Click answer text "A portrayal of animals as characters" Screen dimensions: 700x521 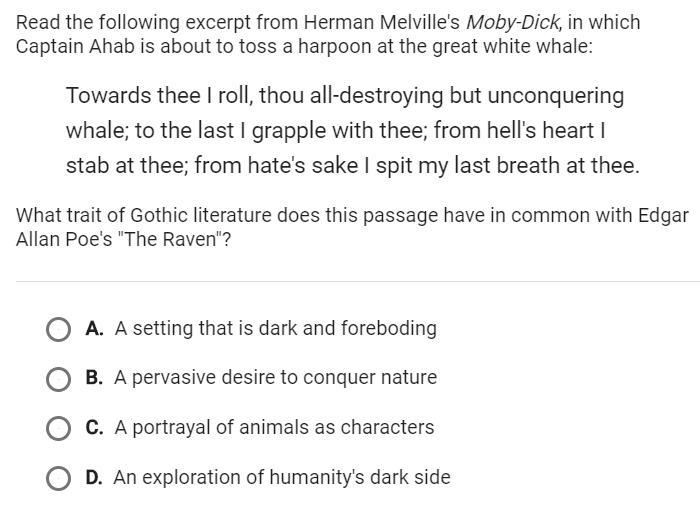274,427
